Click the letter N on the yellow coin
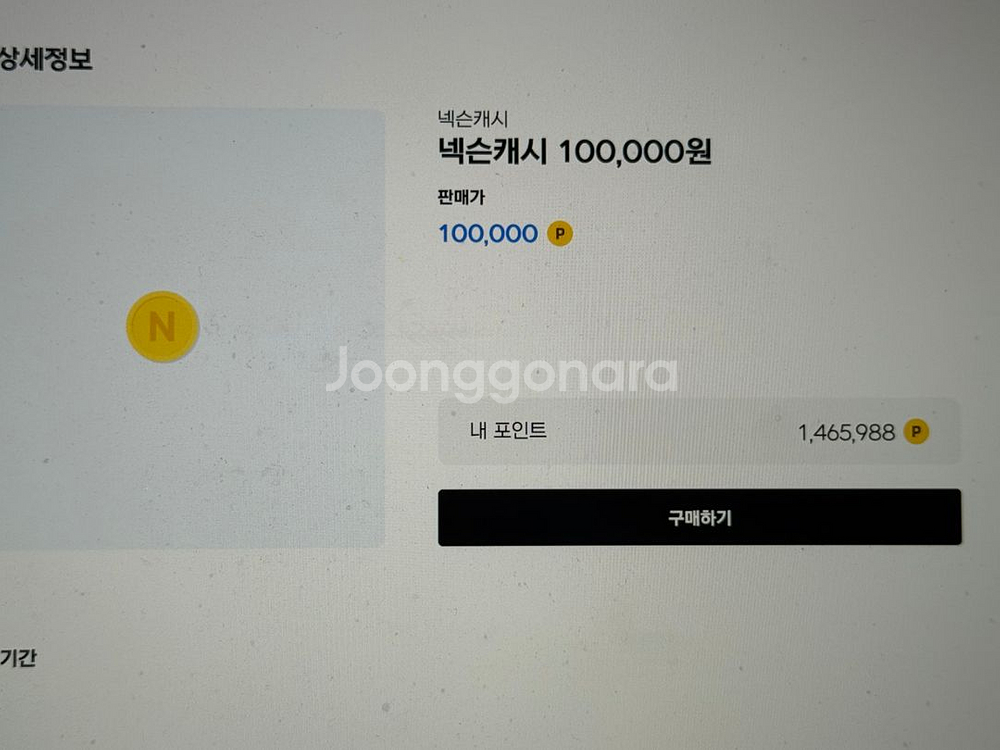This screenshot has height=750, width=1000. click(162, 327)
